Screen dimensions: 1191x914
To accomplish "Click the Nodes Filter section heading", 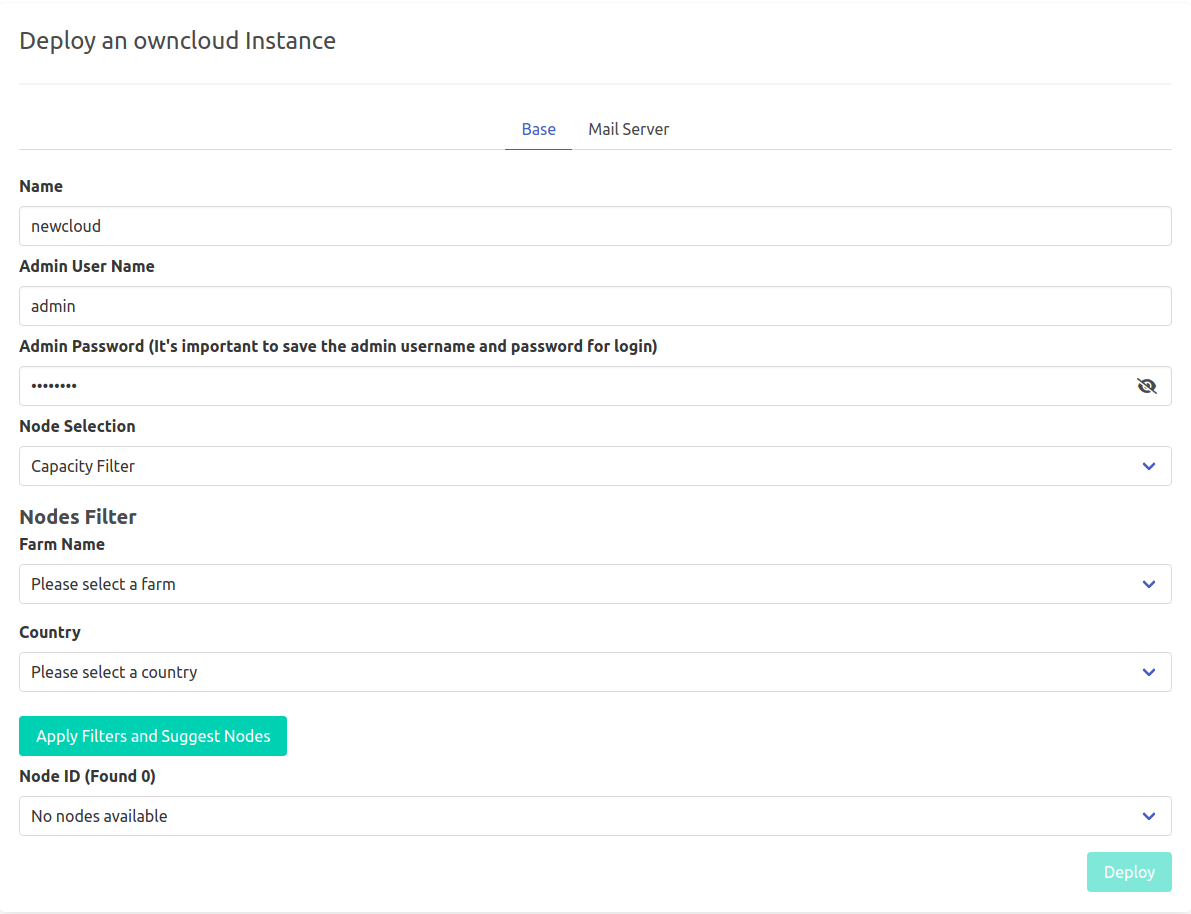I will [x=78, y=517].
